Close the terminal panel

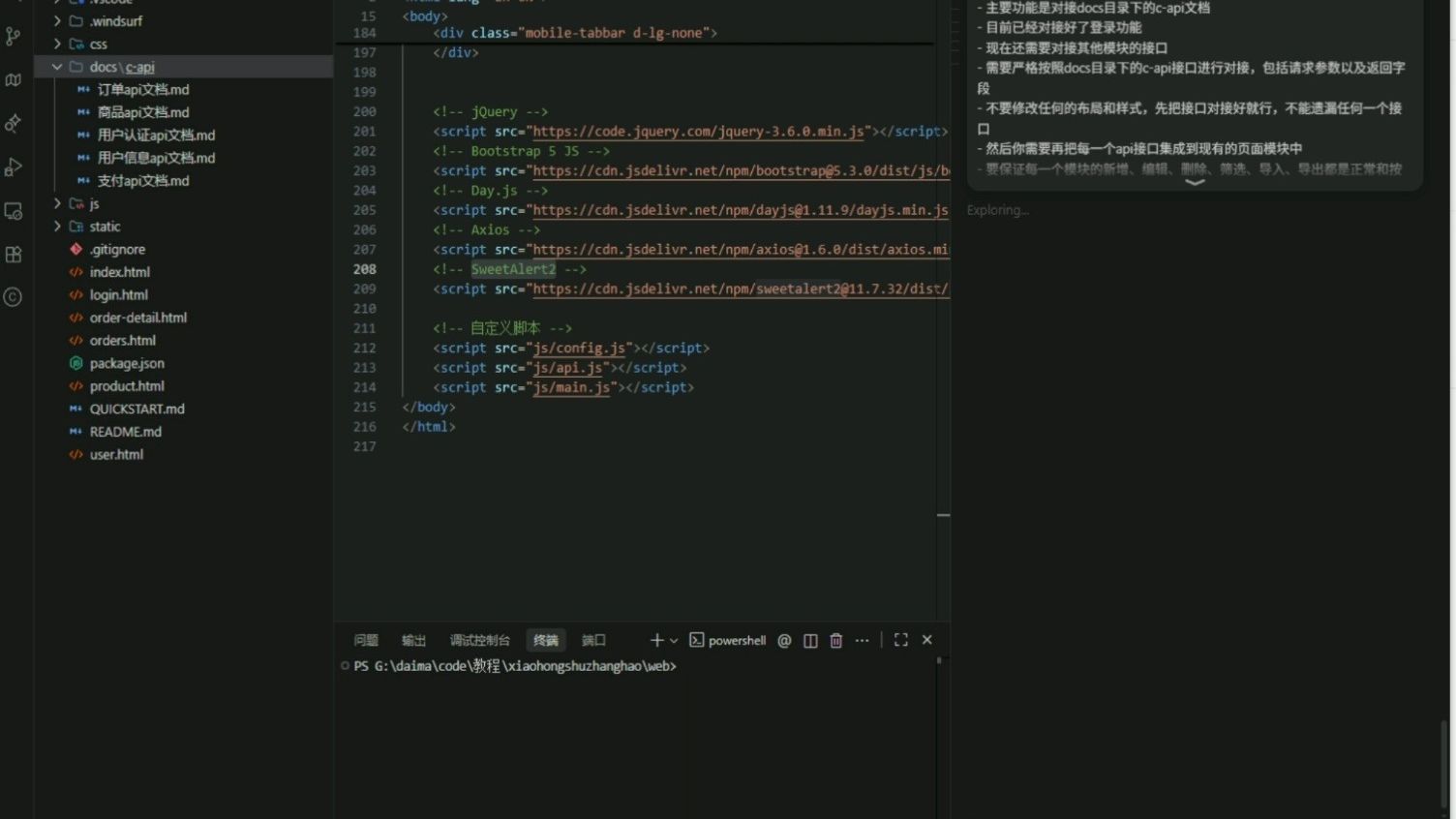[x=927, y=640]
